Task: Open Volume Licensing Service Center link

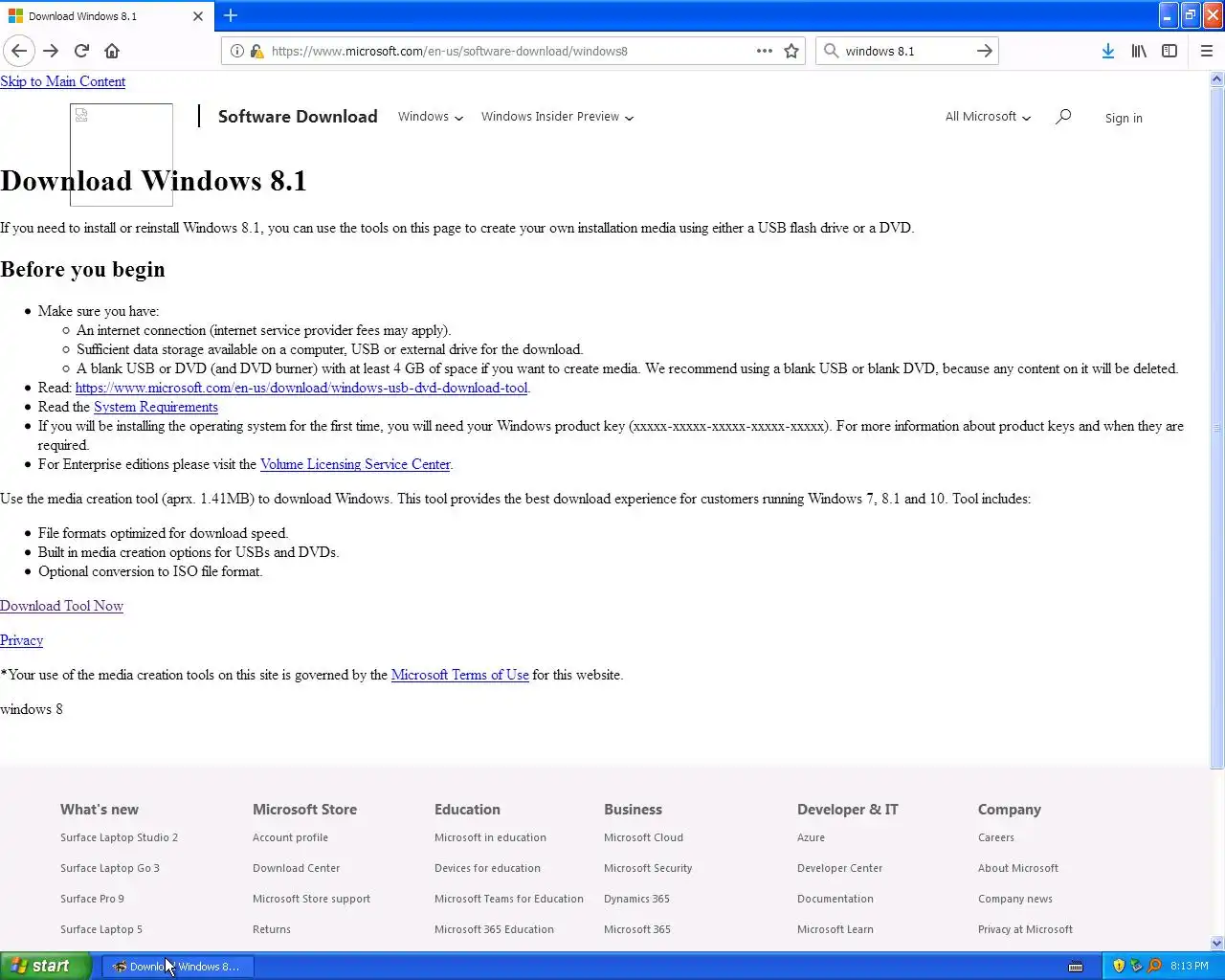Action: 355,464
